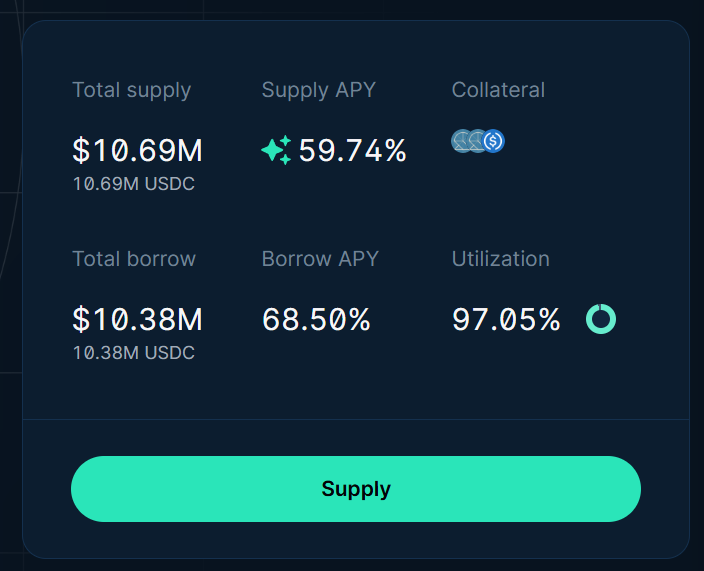Click the 10.69M USDC subtext
The height and width of the screenshot is (571, 704).
(x=133, y=184)
